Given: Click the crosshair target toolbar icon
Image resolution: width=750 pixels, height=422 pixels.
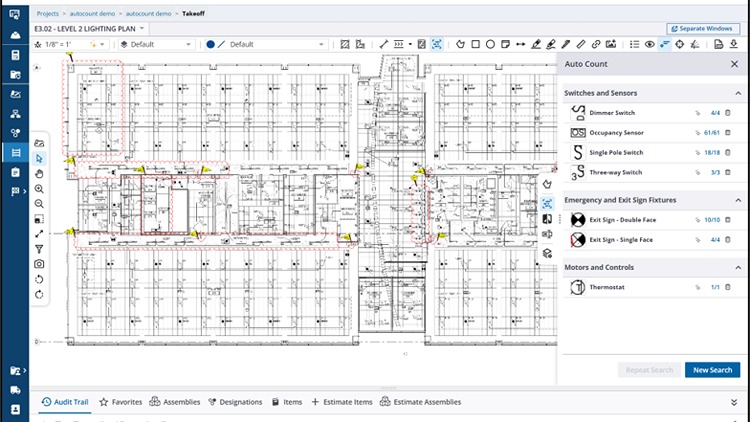Looking at the screenshot, I should pyautogui.click(x=679, y=44).
